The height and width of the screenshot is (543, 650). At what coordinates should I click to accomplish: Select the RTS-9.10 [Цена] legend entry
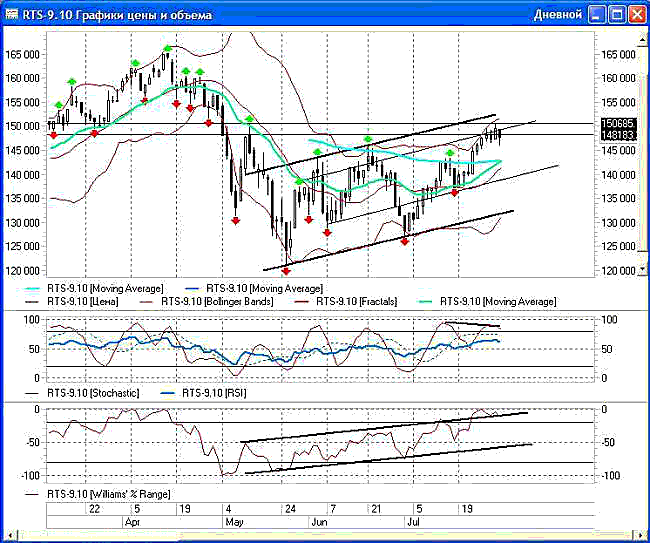(72, 301)
